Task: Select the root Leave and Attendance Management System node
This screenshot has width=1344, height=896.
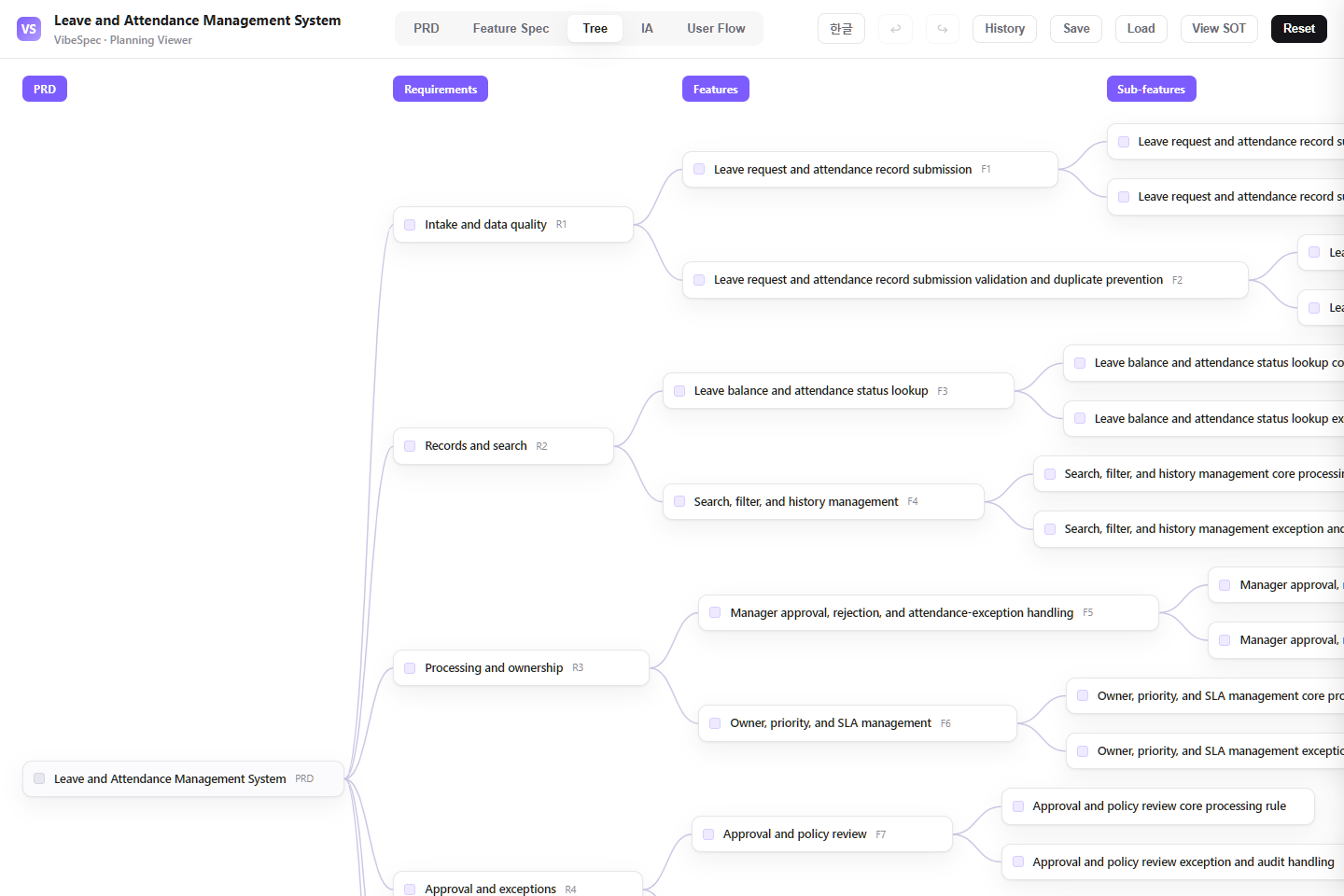Action: coord(184,778)
